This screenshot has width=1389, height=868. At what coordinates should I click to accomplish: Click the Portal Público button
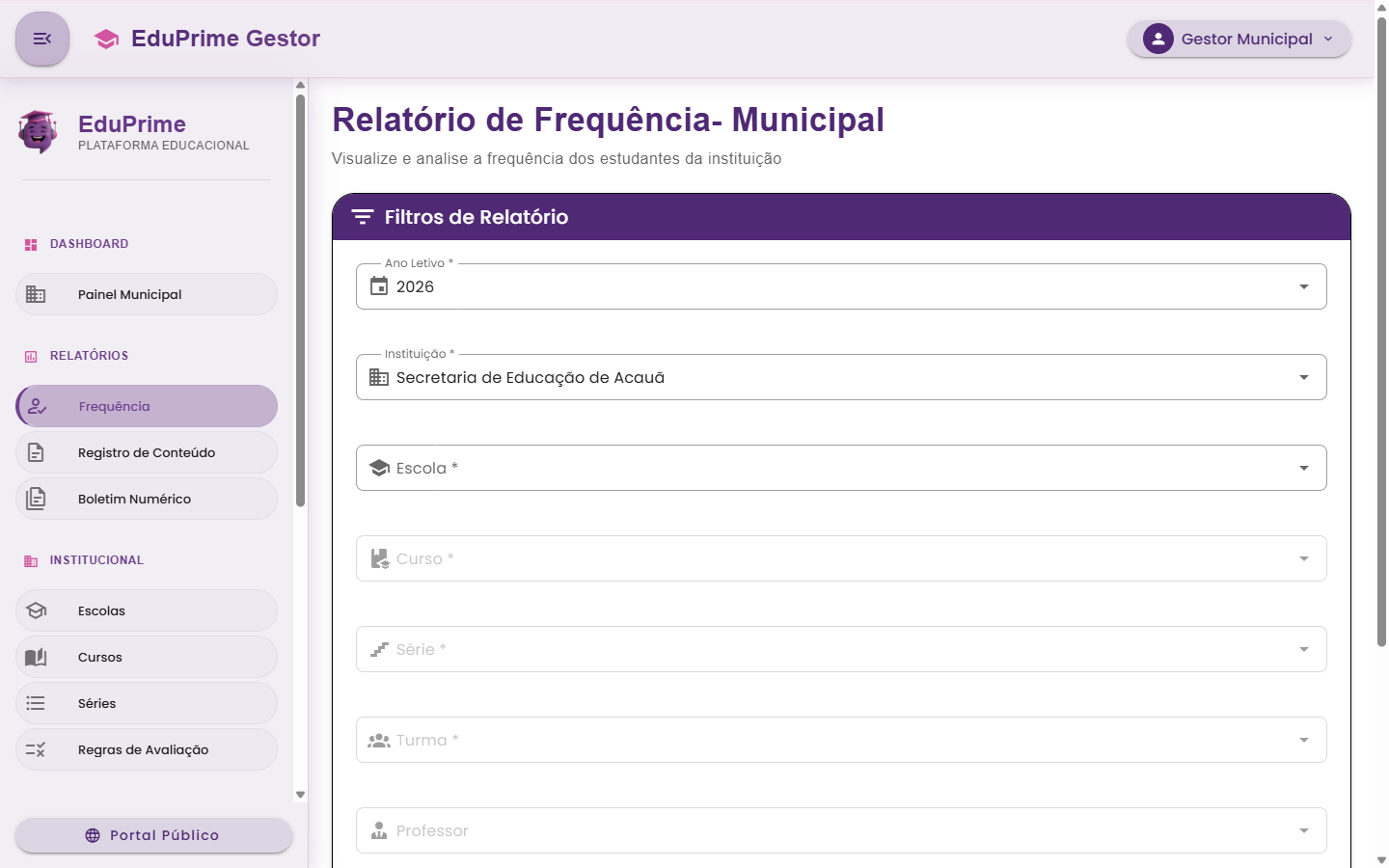152,835
